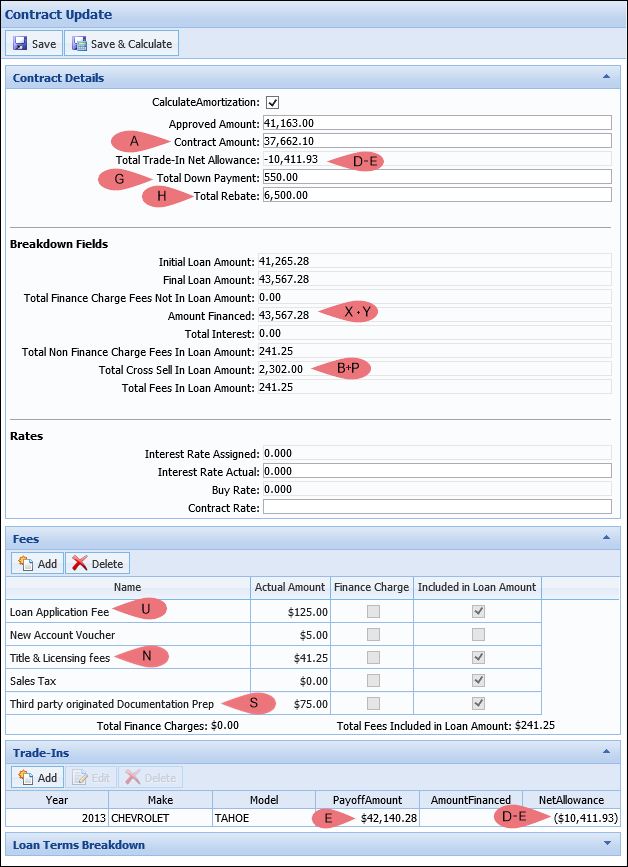Toggle Included in Loan Amount for Title & Licensing fees
This screenshot has width=628, height=867.
tap(479, 657)
